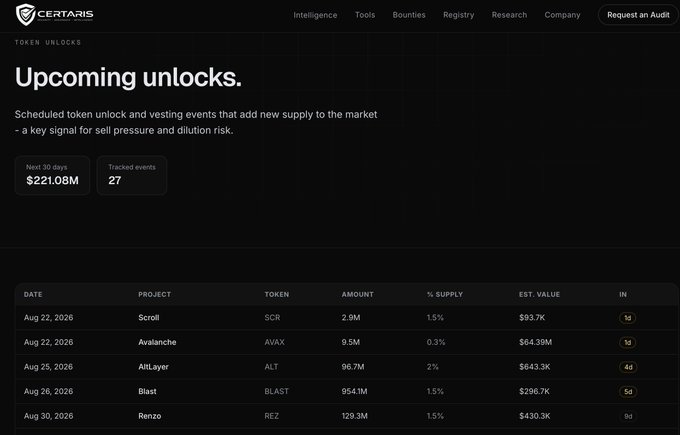Click the 1d badge in Avalanche row
This screenshot has width=680, height=435.
tap(628, 343)
